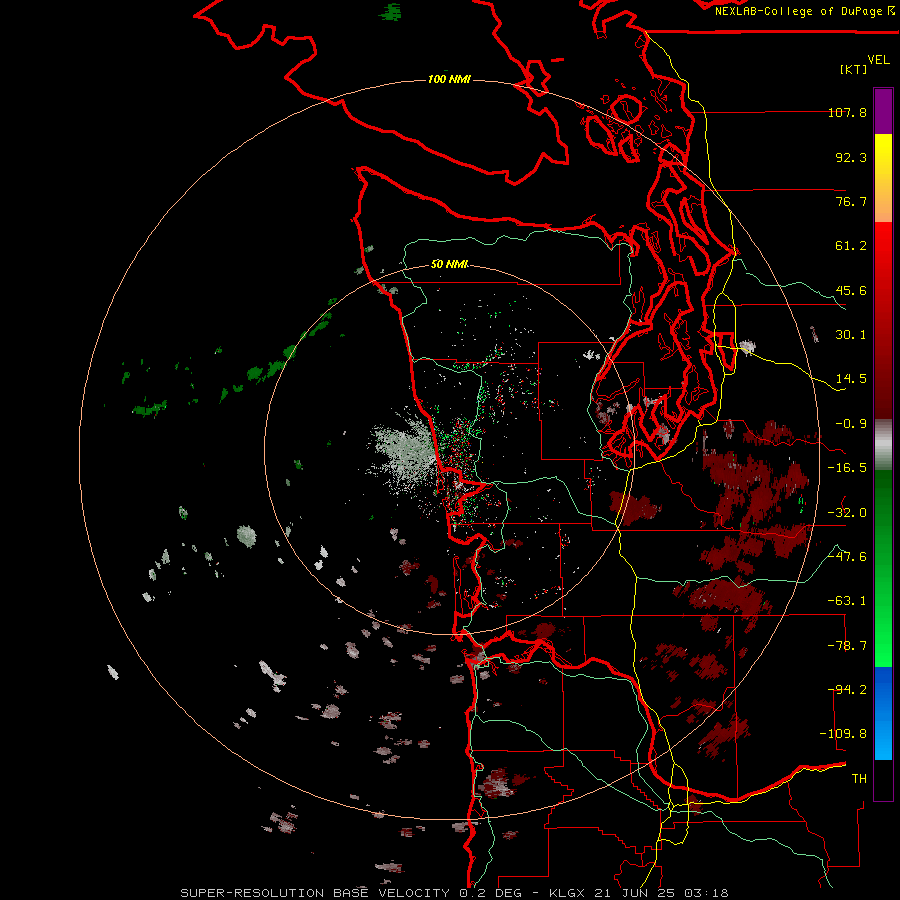This screenshot has height=900, width=900.
Task: Click the -16.5 velocity scale value
Action: click(x=847, y=468)
